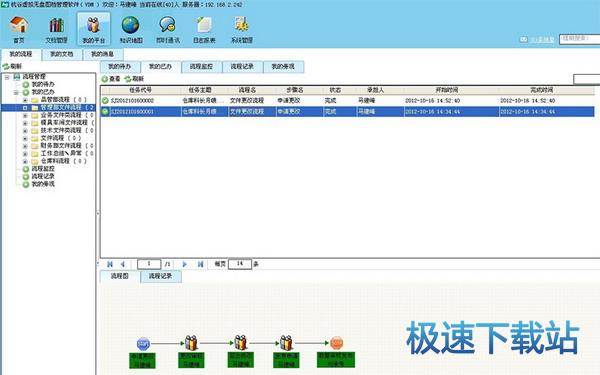
Task: Expand the 模具车间文件流程 folder node
Action: pyautogui.click(x=25, y=123)
